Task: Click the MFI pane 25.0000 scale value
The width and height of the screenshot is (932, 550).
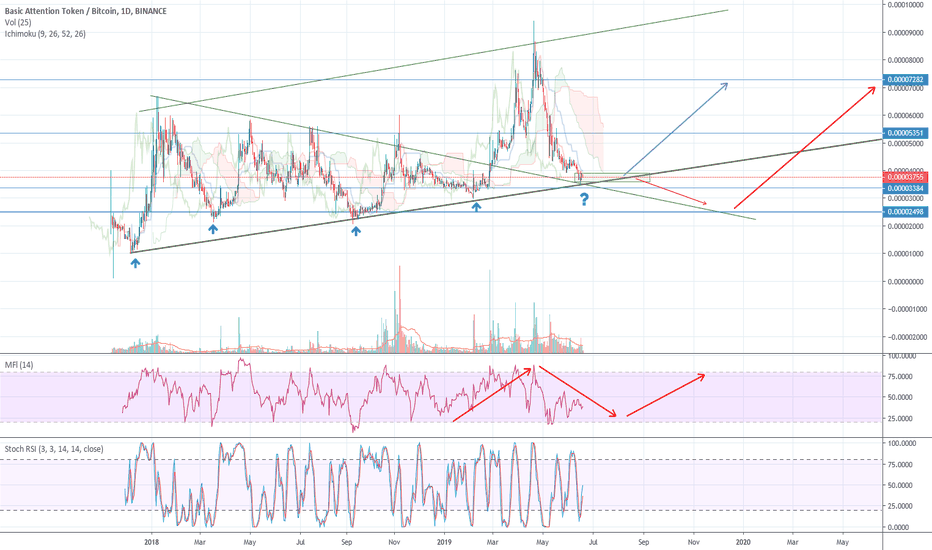Action: (x=900, y=419)
